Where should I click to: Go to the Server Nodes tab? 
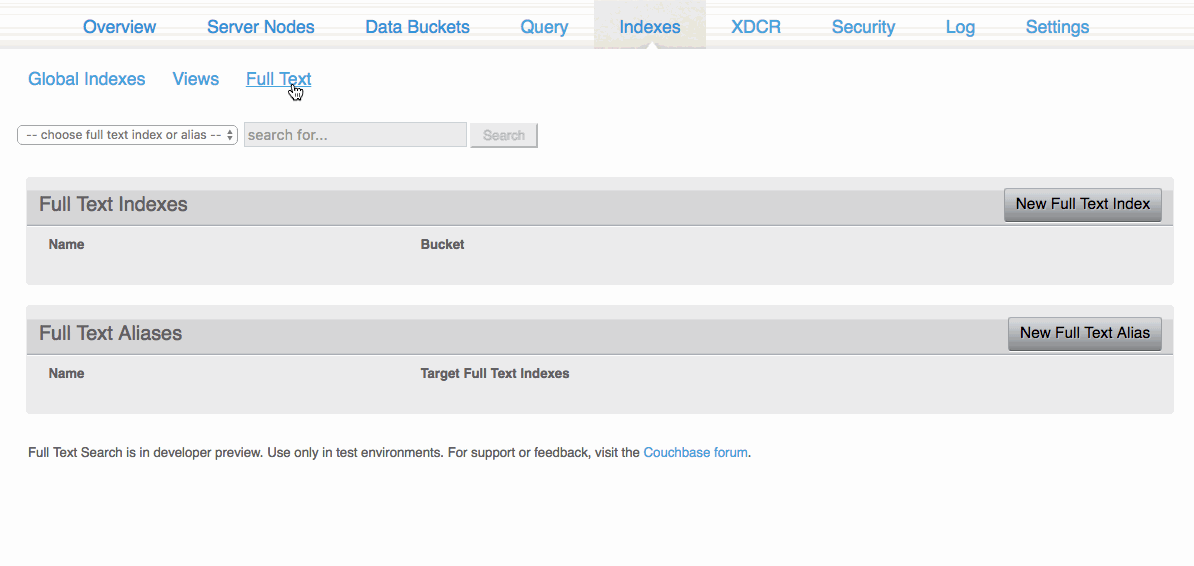click(x=260, y=27)
